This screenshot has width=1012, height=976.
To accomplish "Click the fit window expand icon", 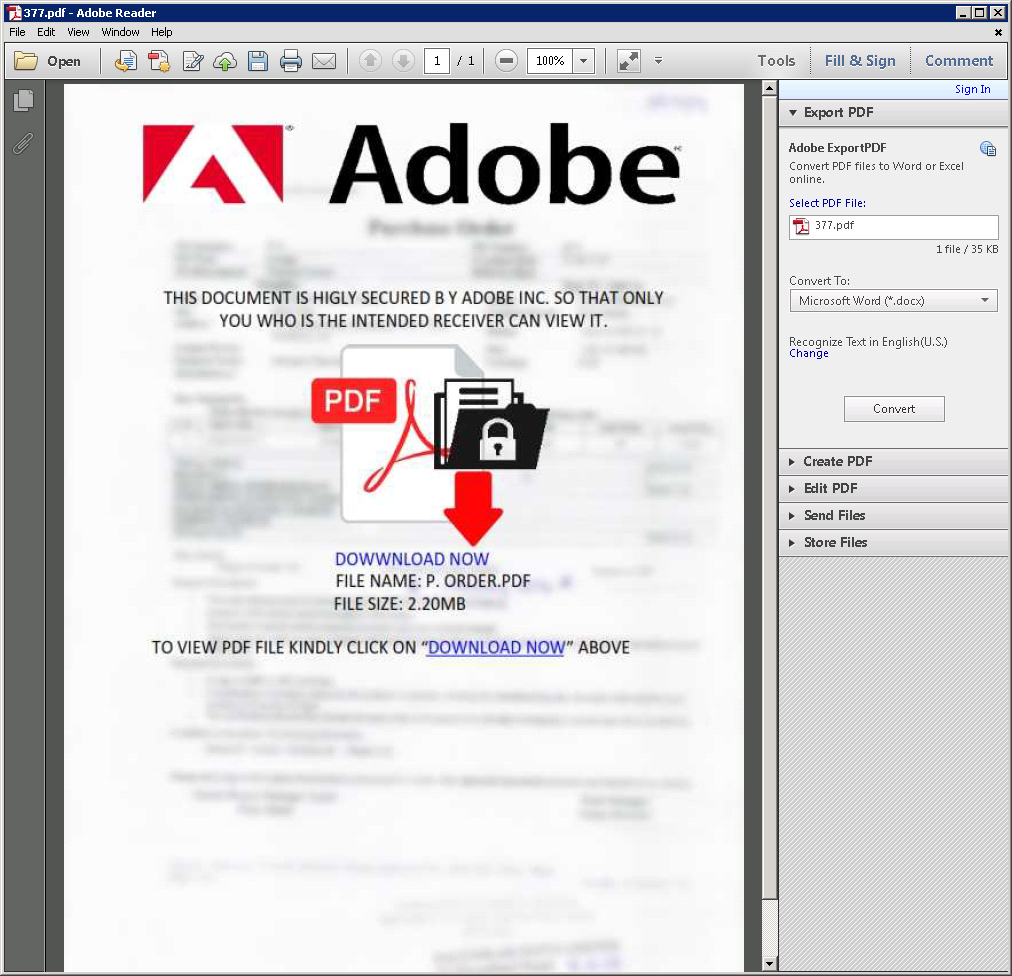I will 629,61.
